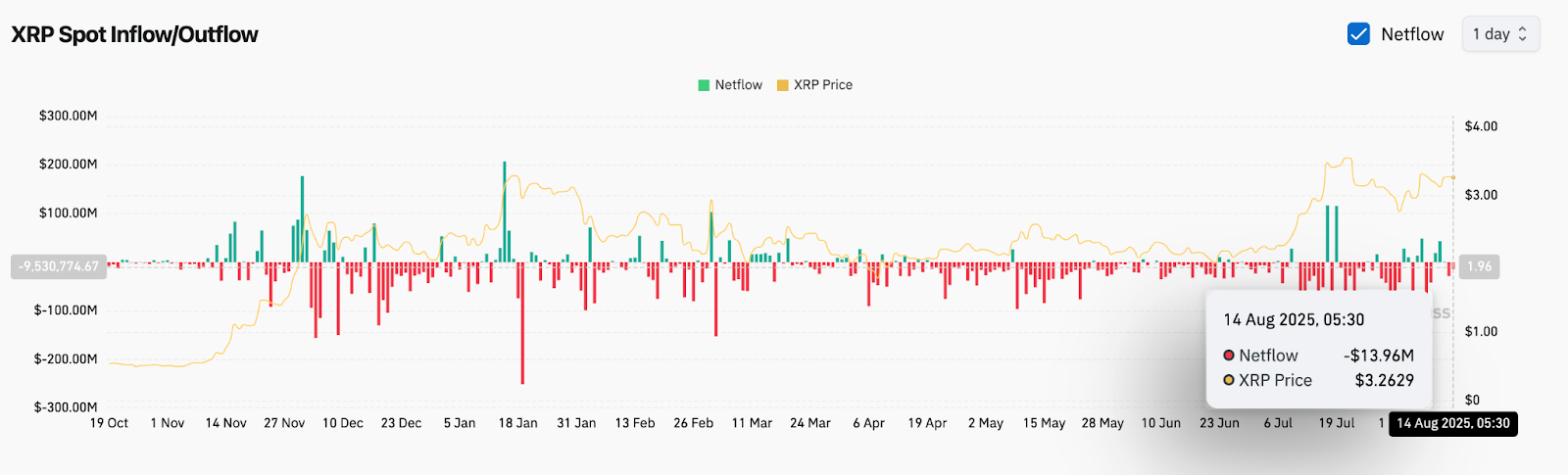Toggle the yellow XRP Price legend swatch
Screen dimensions: 1568x475
click(x=782, y=85)
